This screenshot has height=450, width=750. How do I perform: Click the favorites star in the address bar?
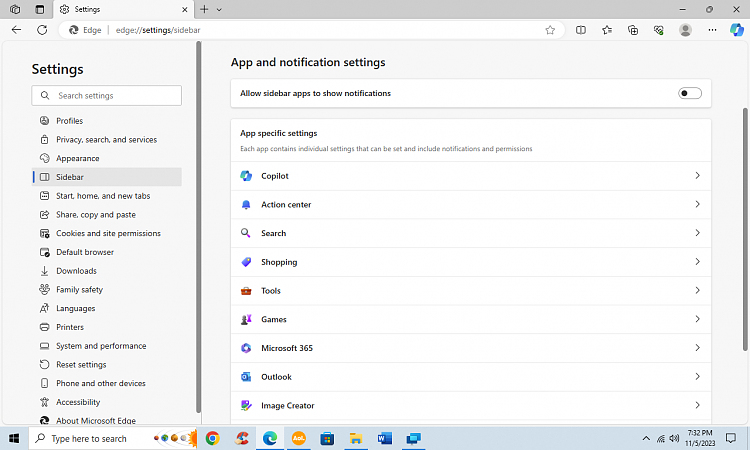point(550,30)
